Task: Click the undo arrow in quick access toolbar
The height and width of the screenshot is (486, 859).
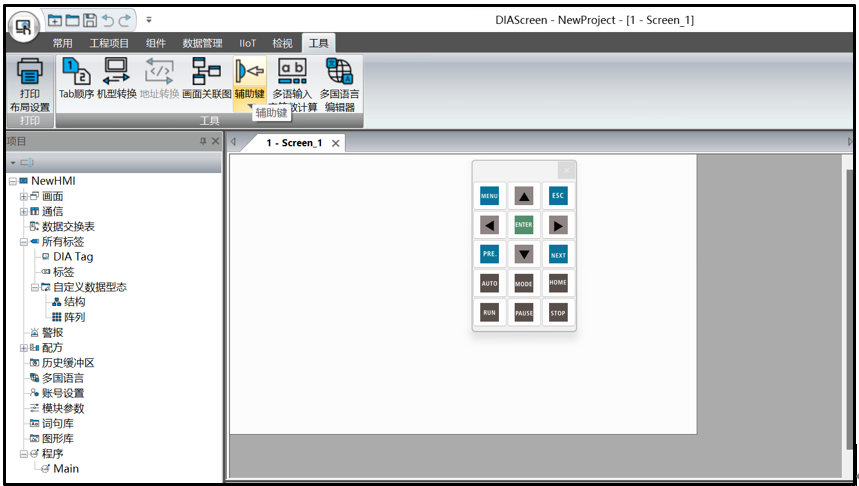Action: pyautogui.click(x=108, y=20)
